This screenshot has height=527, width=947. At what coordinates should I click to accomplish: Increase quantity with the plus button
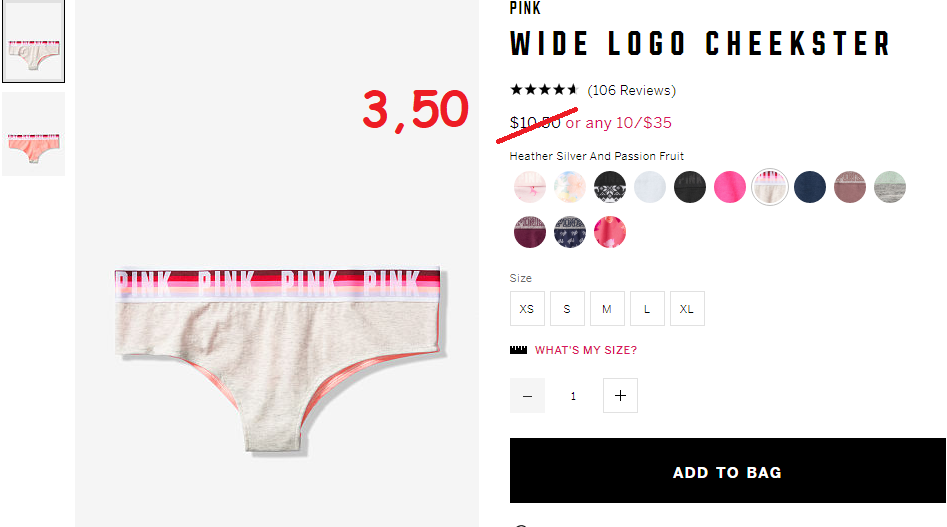click(x=620, y=396)
